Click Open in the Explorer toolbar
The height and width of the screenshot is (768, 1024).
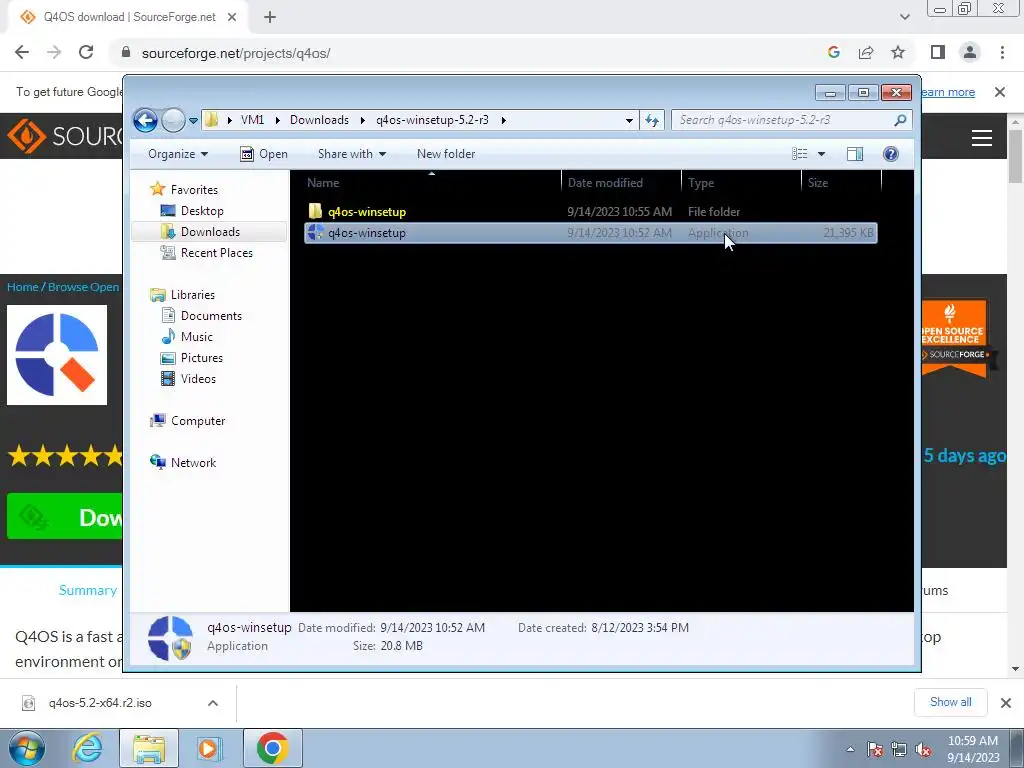[264, 154]
